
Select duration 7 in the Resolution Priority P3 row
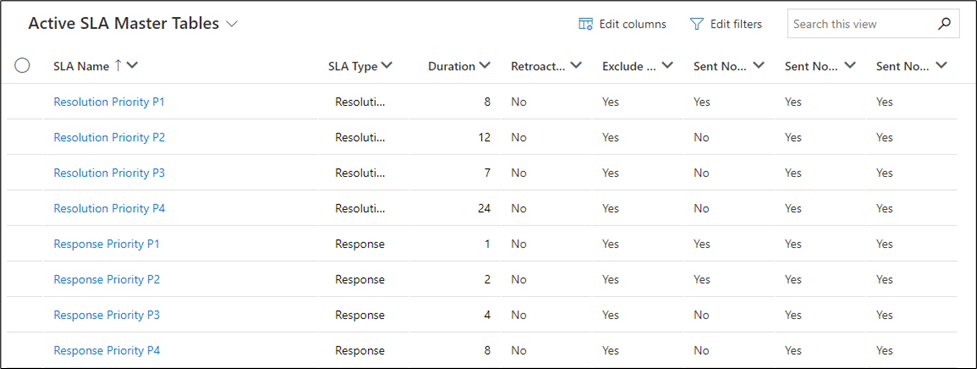pos(487,173)
